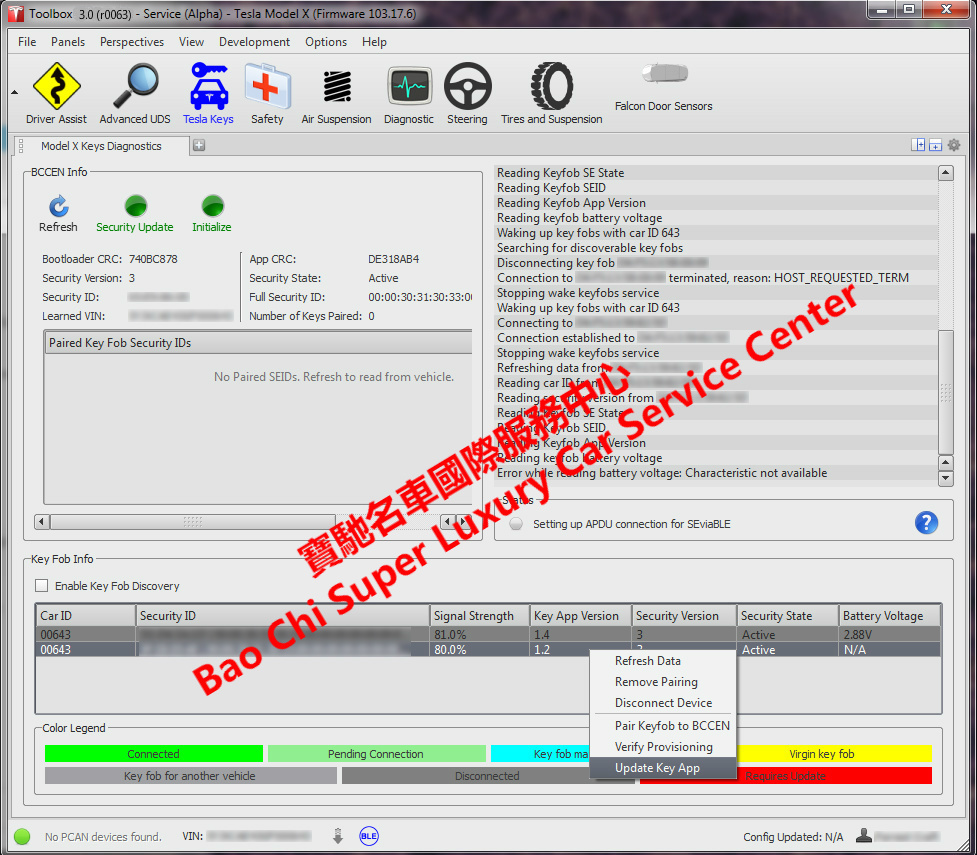
Task: Enable Key Fob Discovery
Action: click(x=40, y=586)
